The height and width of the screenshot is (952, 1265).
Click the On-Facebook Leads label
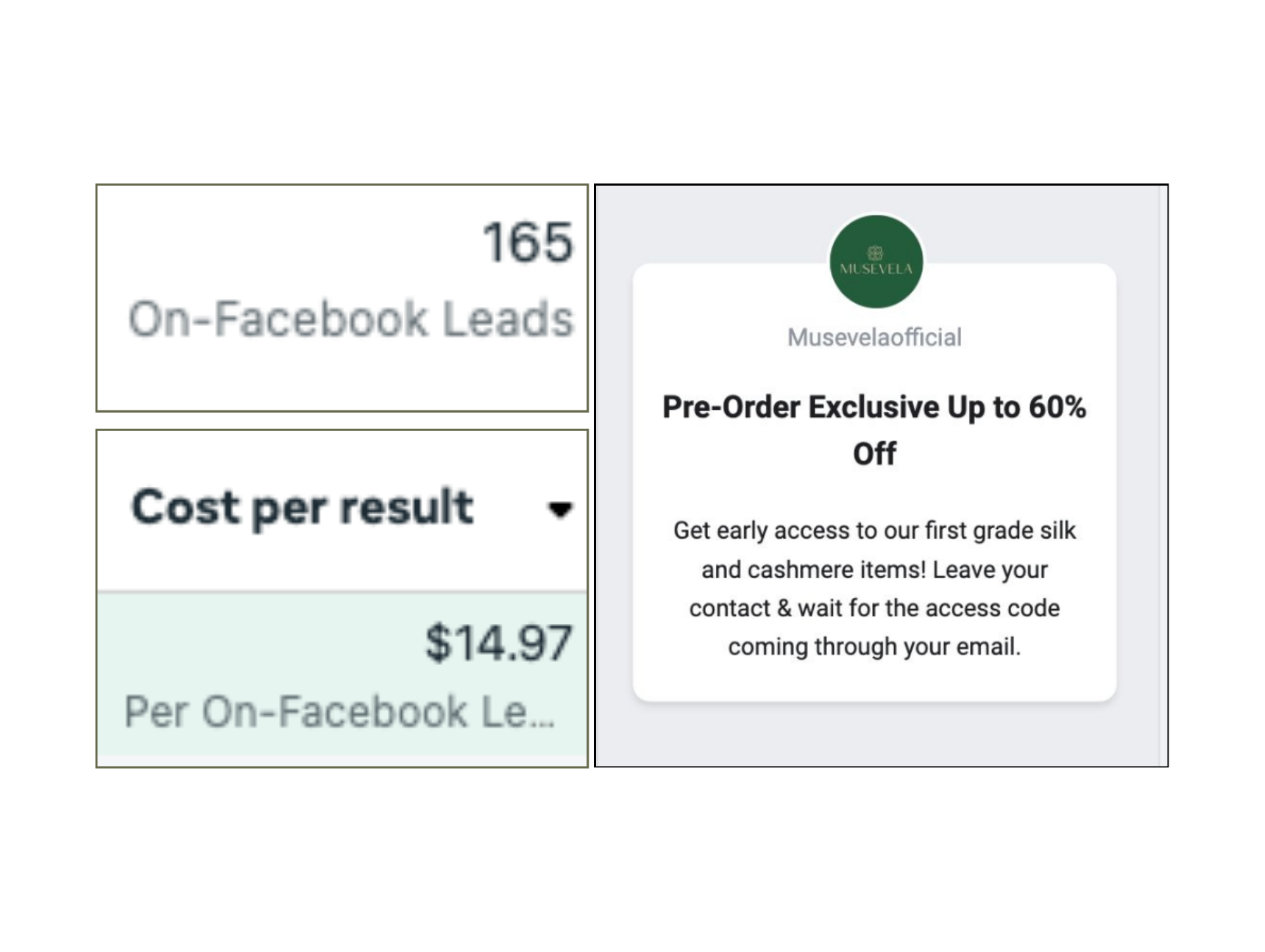(x=350, y=319)
